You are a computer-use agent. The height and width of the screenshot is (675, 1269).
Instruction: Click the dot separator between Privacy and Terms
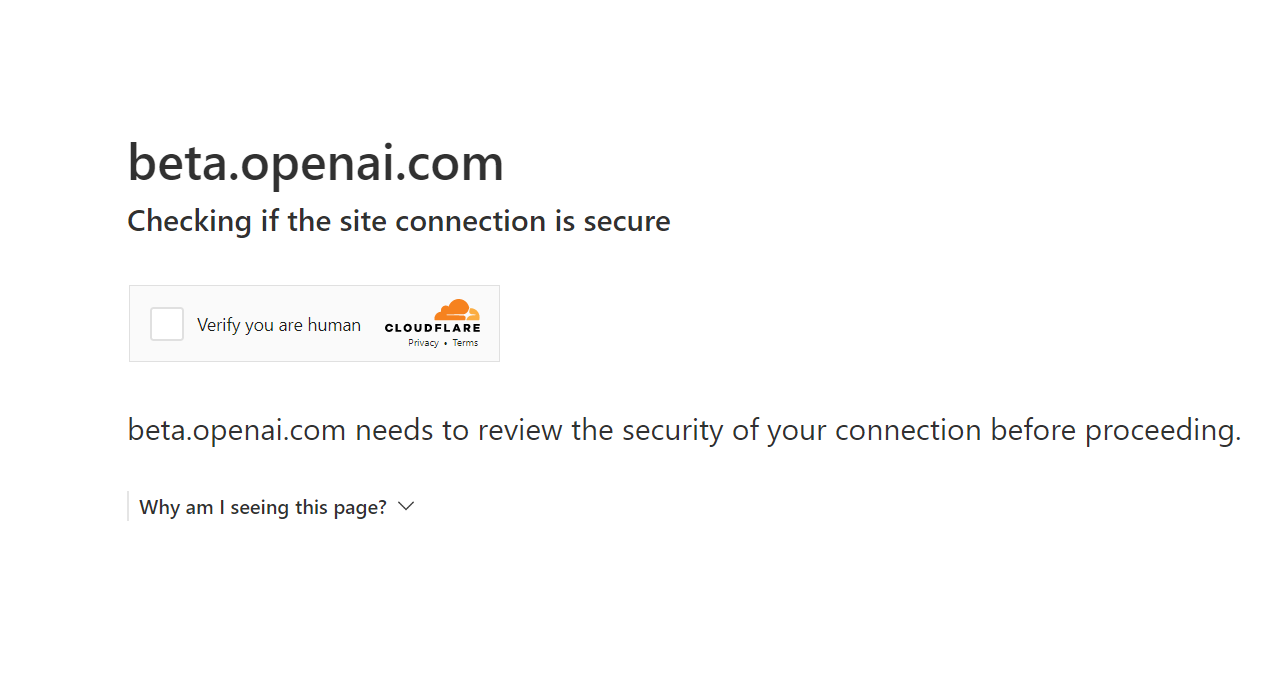[445, 344]
